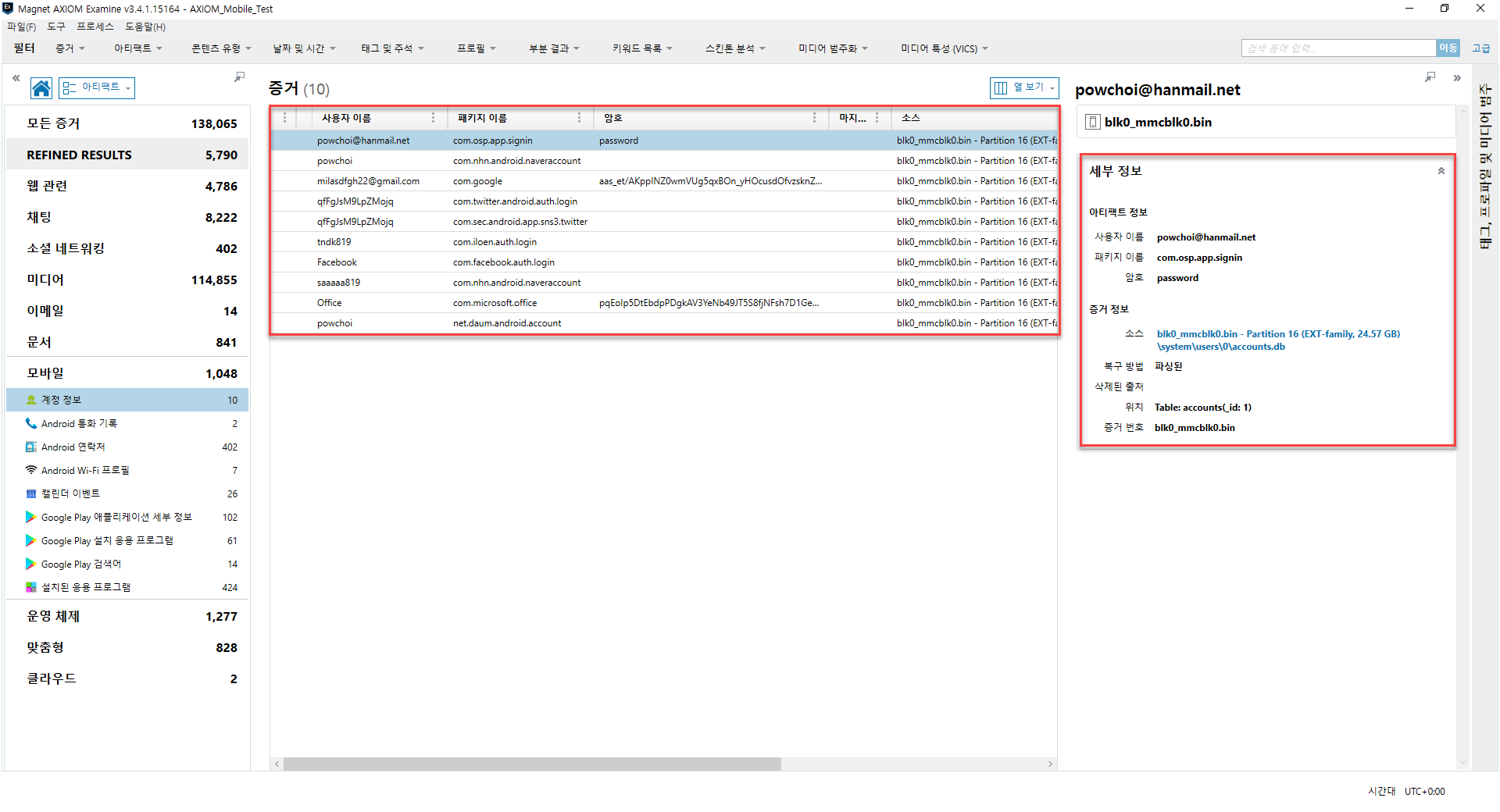The image size is (1500, 812).
Task: Expand the 날짜 및 시간 filter dropdown
Action: click(304, 48)
